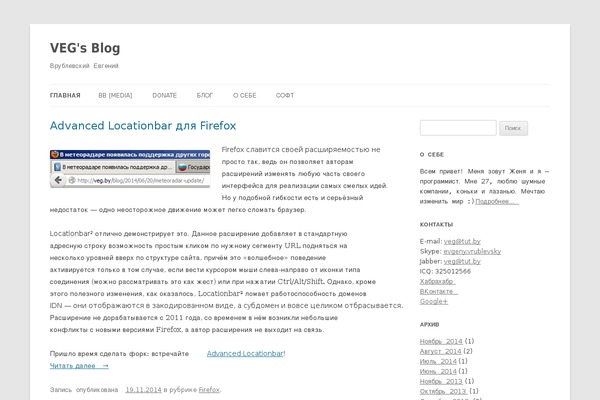This screenshot has width=600, height=400.
Task: Click the Читать далее link
Action: coord(79,366)
